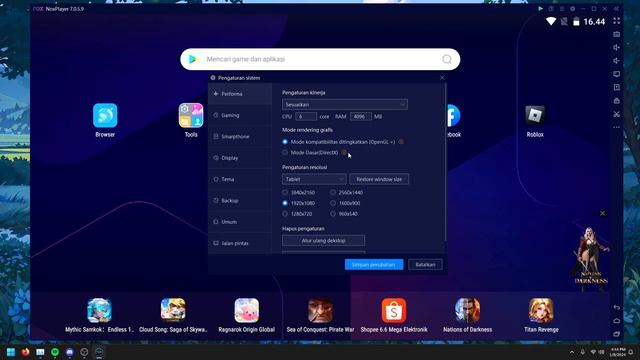
Task: Select 1280x720 resolution
Action: click(x=285, y=213)
